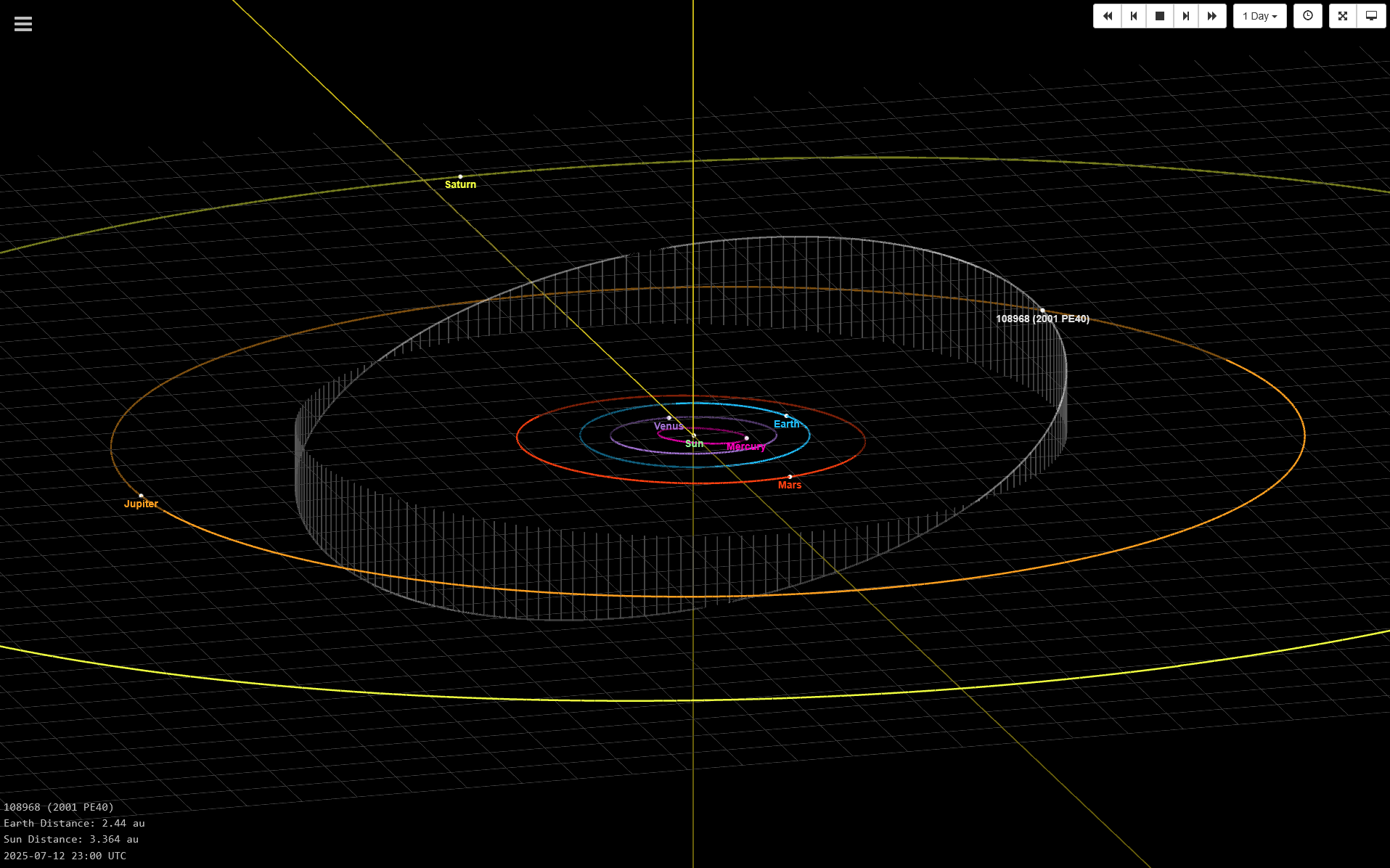Step forward one time interval
This screenshot has width=1390, height=868.
tap(1185, 16)
